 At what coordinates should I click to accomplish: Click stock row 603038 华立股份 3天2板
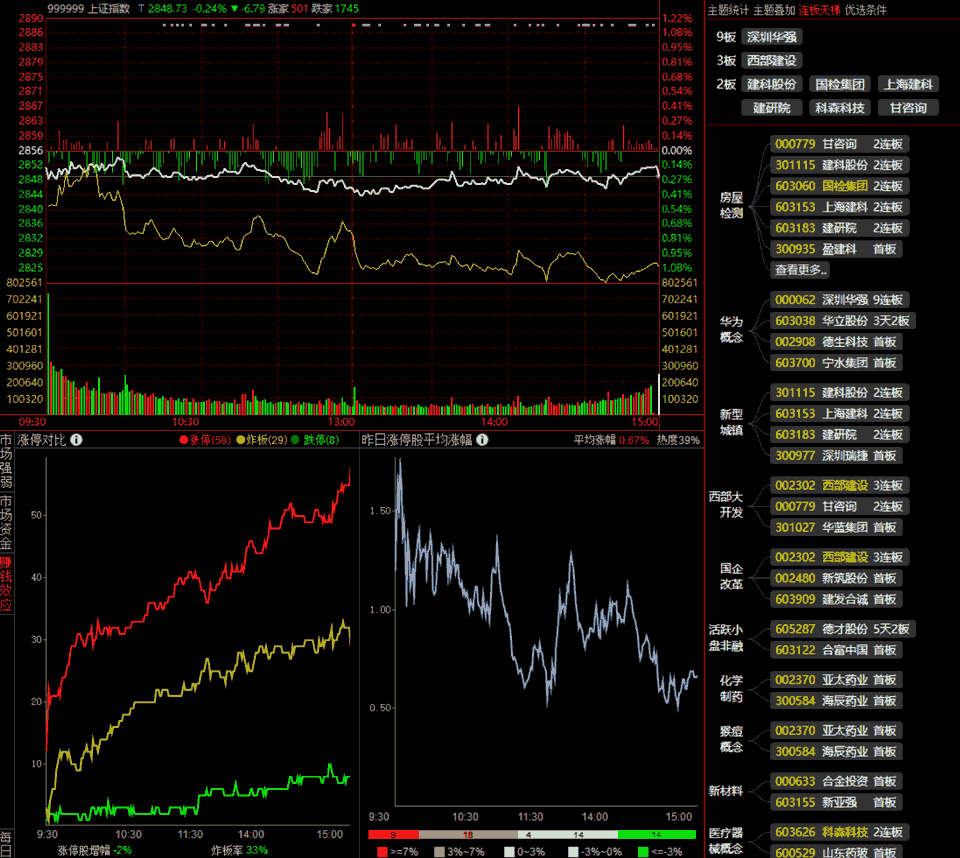[x=842, y=321]
